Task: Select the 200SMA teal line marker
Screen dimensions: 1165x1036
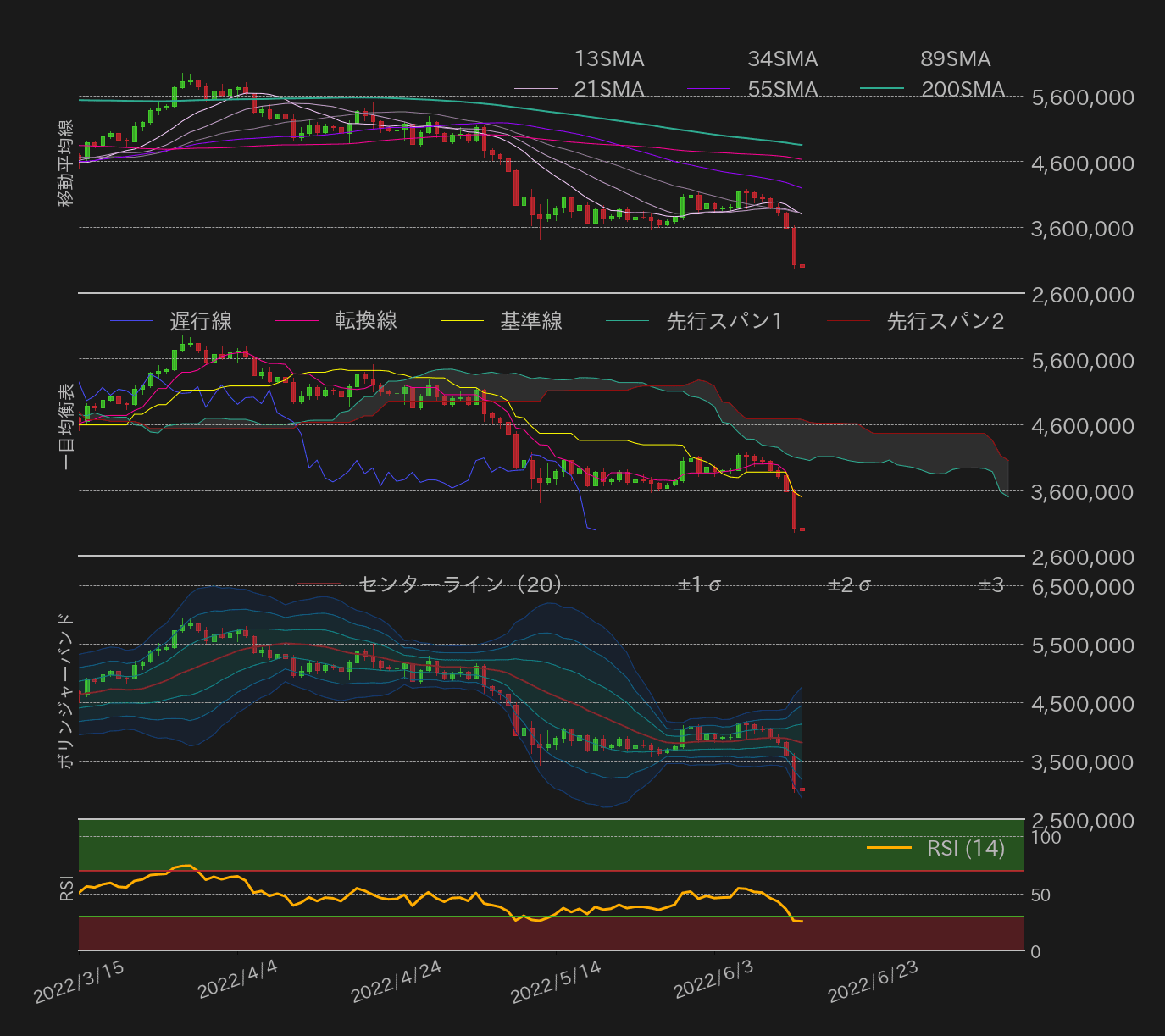Action: tap(881, 88)
